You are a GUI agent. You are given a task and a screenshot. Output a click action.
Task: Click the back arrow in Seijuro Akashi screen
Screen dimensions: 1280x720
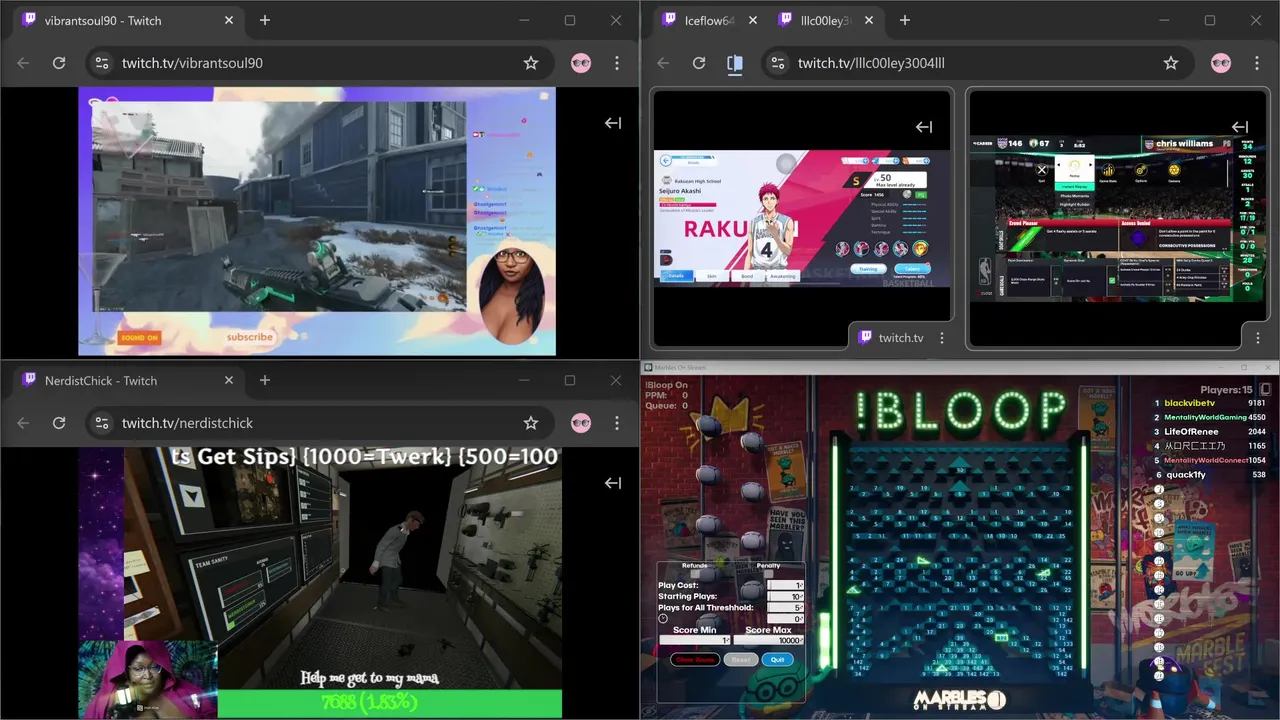coord(665,161)
